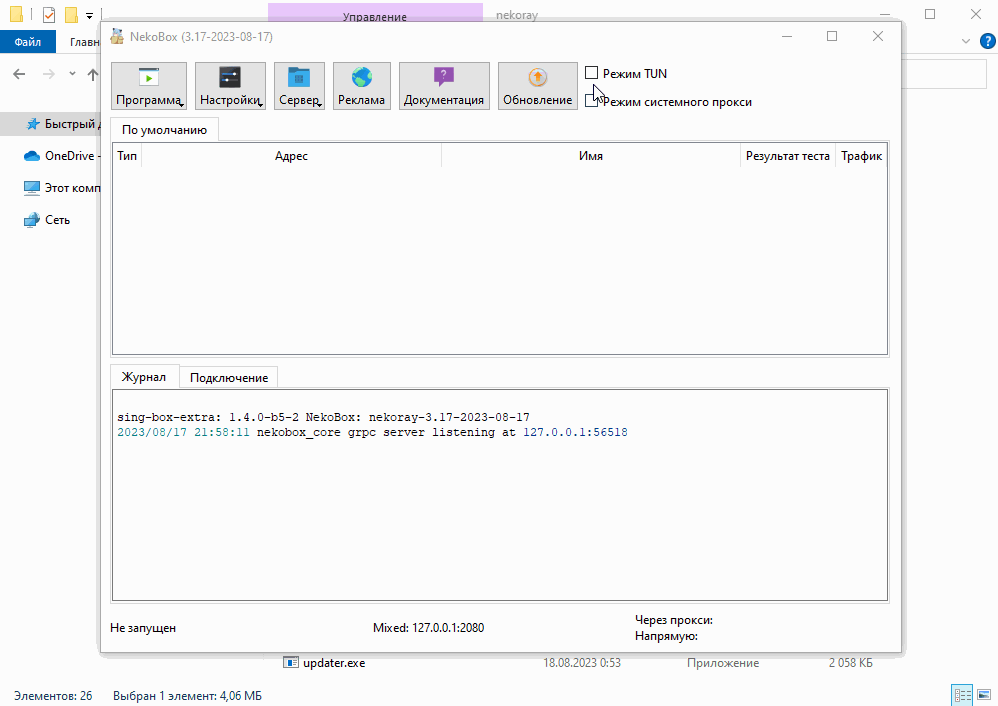Open the Файл tab in Explorer
This screenshot has width=998, height=706.
[x=28, y=42]
